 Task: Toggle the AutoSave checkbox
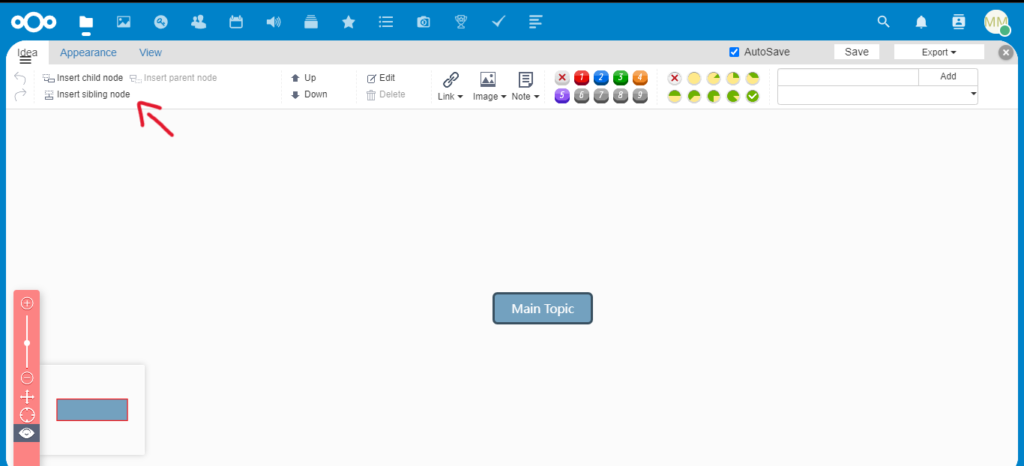pos(734,52)
